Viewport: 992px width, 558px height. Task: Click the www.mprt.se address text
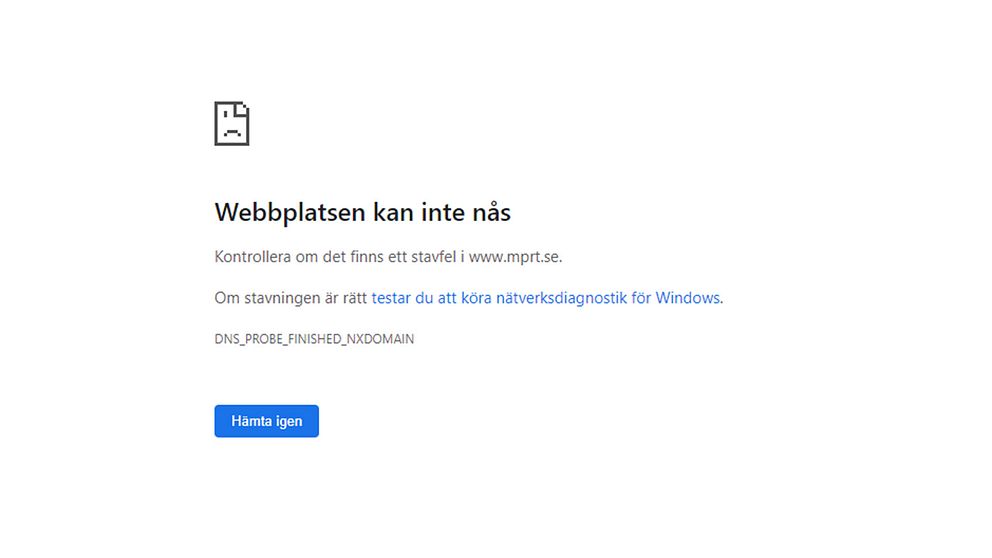514,257
